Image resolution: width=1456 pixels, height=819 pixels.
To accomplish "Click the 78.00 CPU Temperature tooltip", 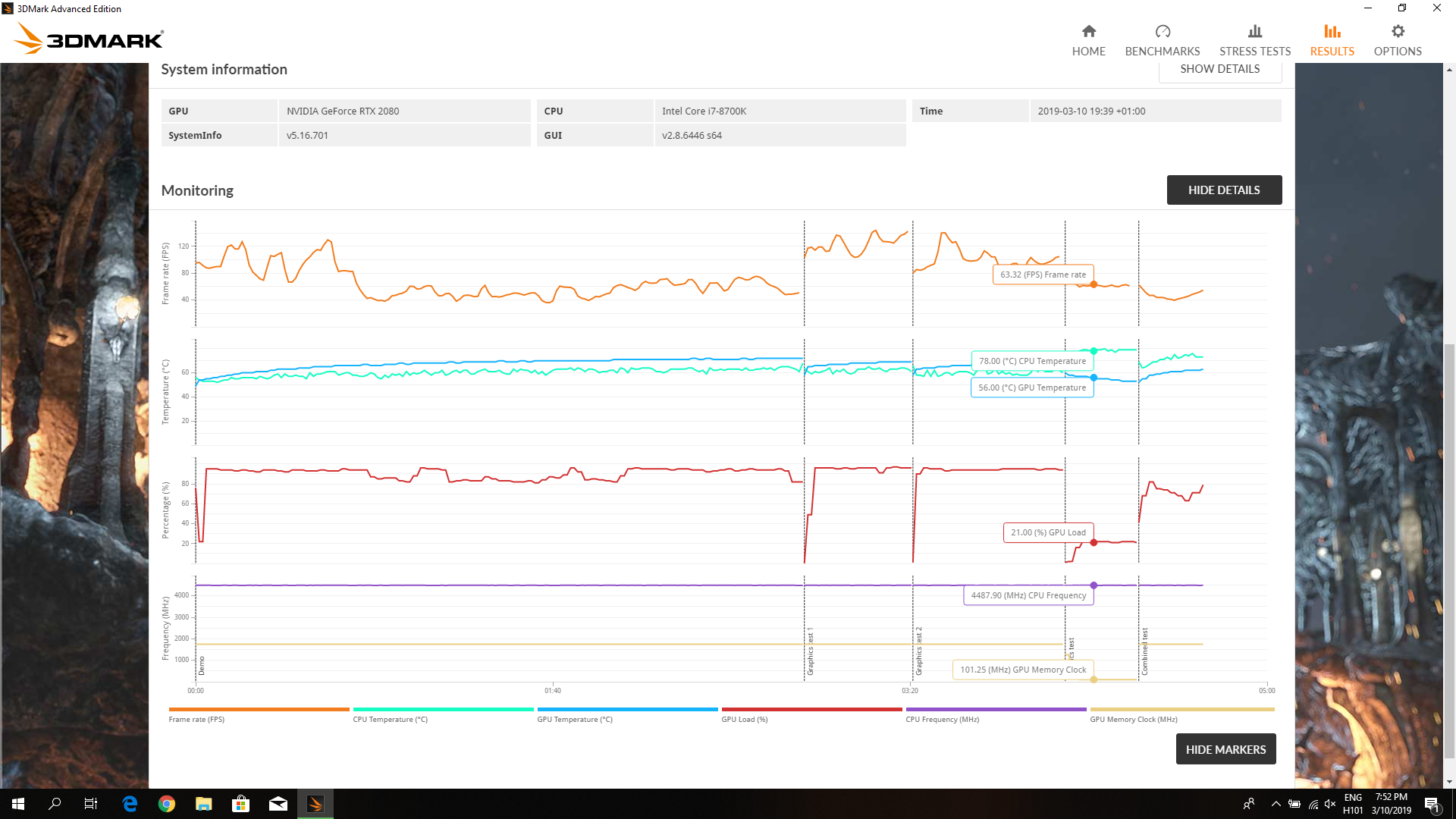I will (1032, 361).
